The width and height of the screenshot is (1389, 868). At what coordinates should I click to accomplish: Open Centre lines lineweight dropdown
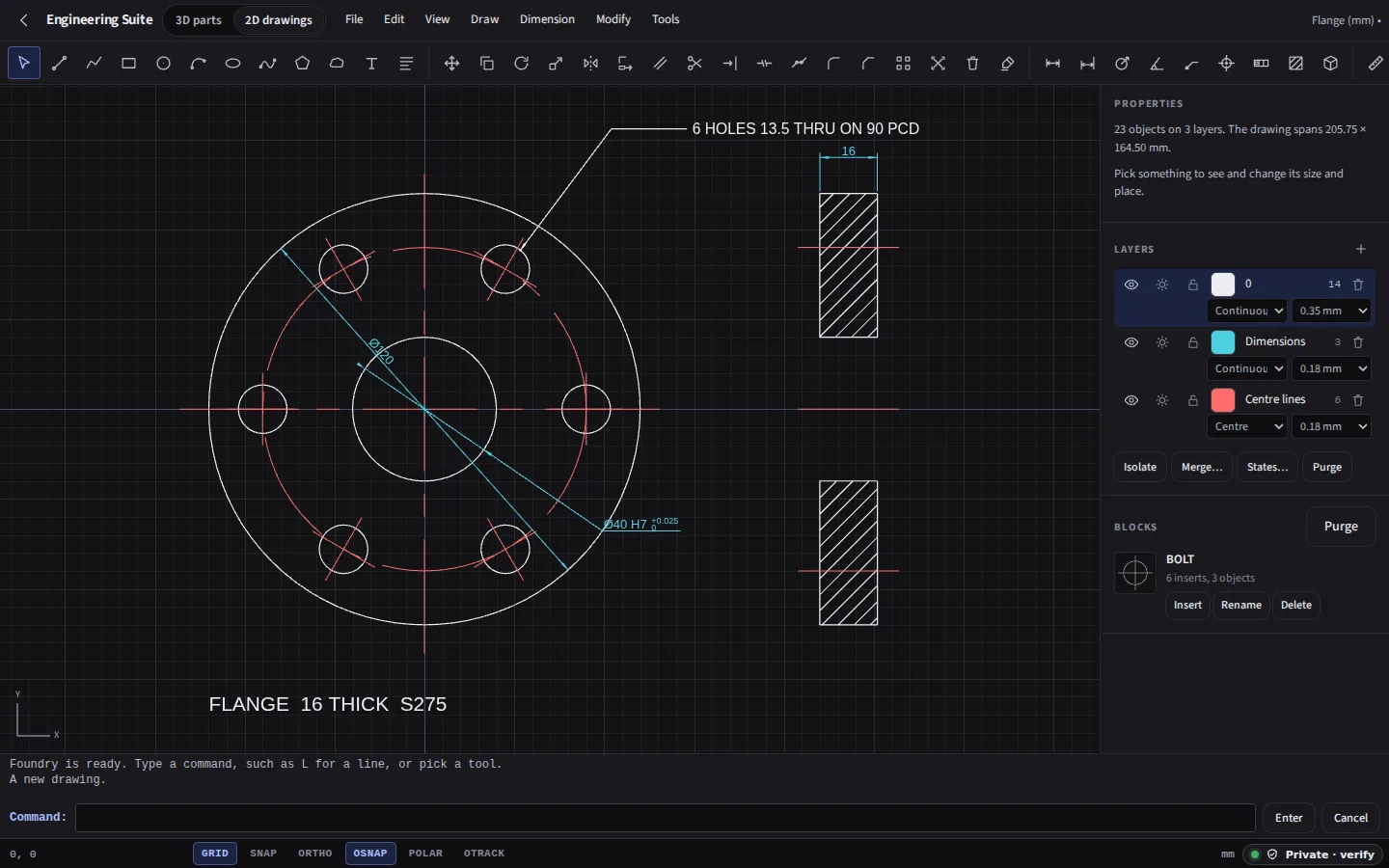pos(1332,426)
